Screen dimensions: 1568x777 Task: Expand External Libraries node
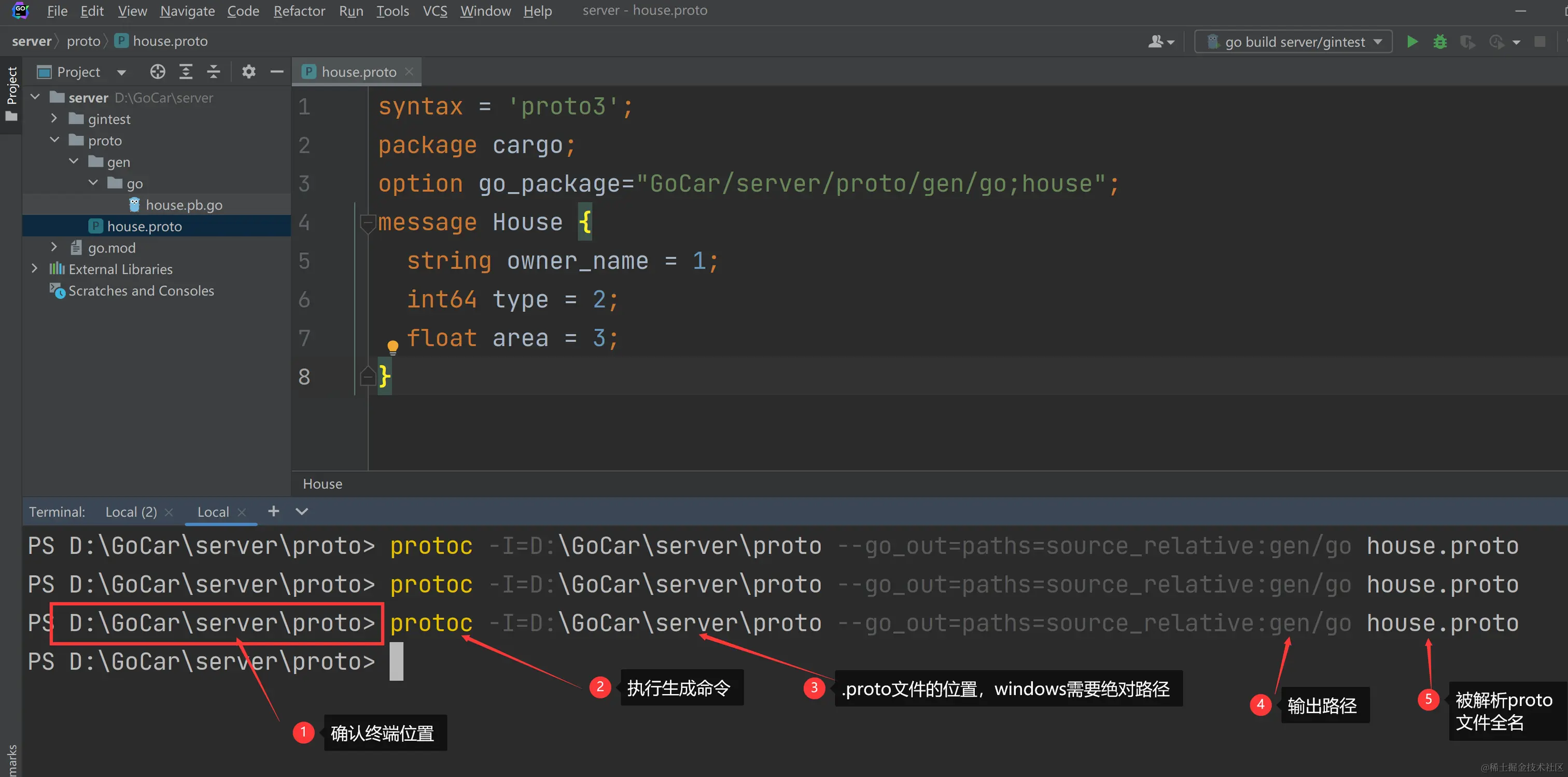[35, 269]
